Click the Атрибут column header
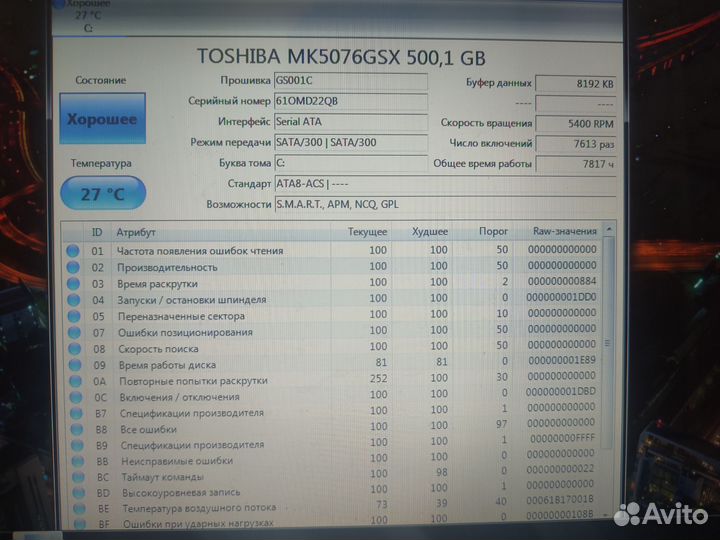Image resolution: width=720 pixels, height=540 pixels. pos(220,232)
